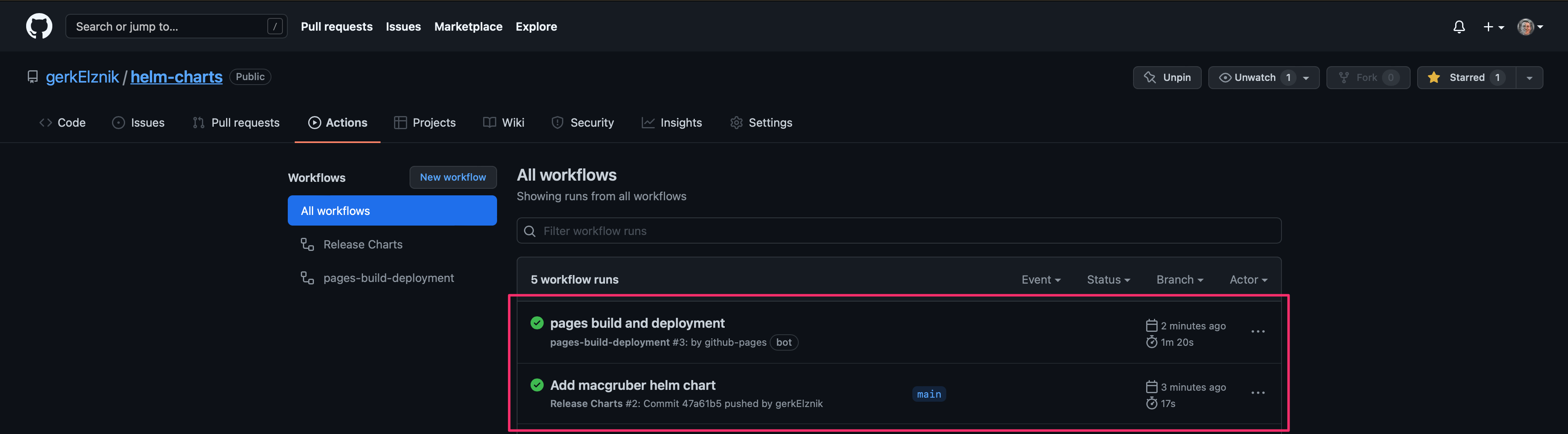The width and height of the screenshot is (1568, 434).
Task: Click the Release Charts workflow icon
Action: [x=307, y=244]
